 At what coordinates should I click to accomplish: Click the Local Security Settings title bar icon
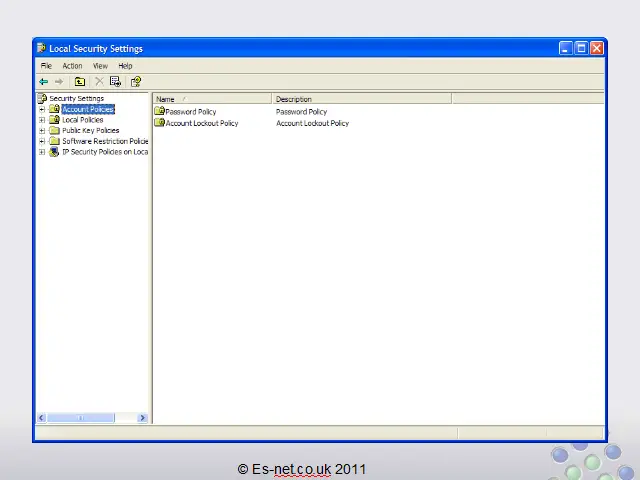pos(41,48)
